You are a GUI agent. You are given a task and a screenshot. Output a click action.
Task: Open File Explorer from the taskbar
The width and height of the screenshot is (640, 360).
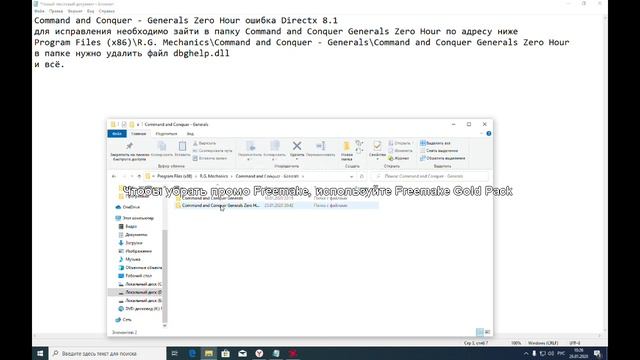tap(209, 353)
